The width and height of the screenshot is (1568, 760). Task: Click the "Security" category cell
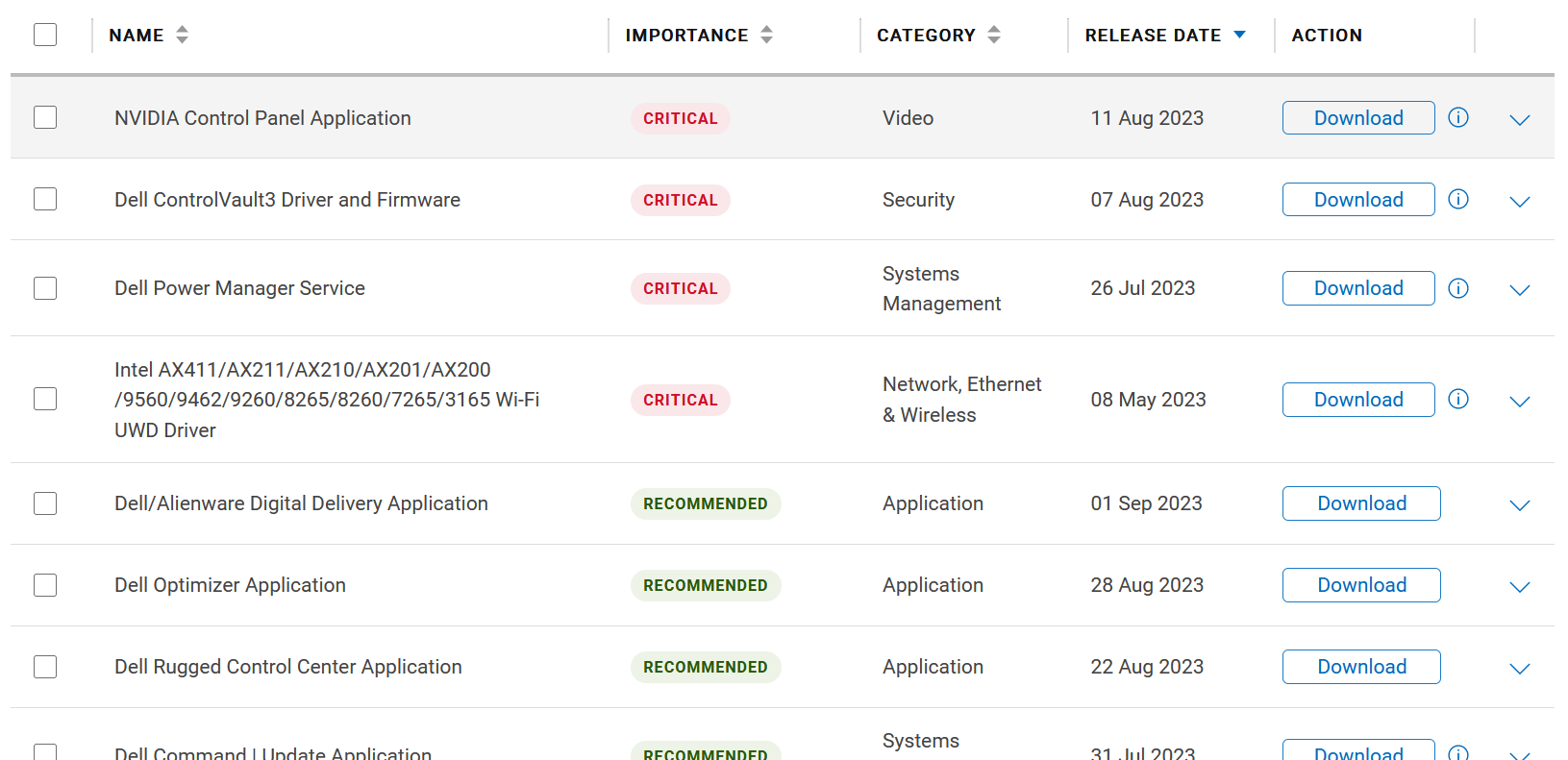point(918,200)
